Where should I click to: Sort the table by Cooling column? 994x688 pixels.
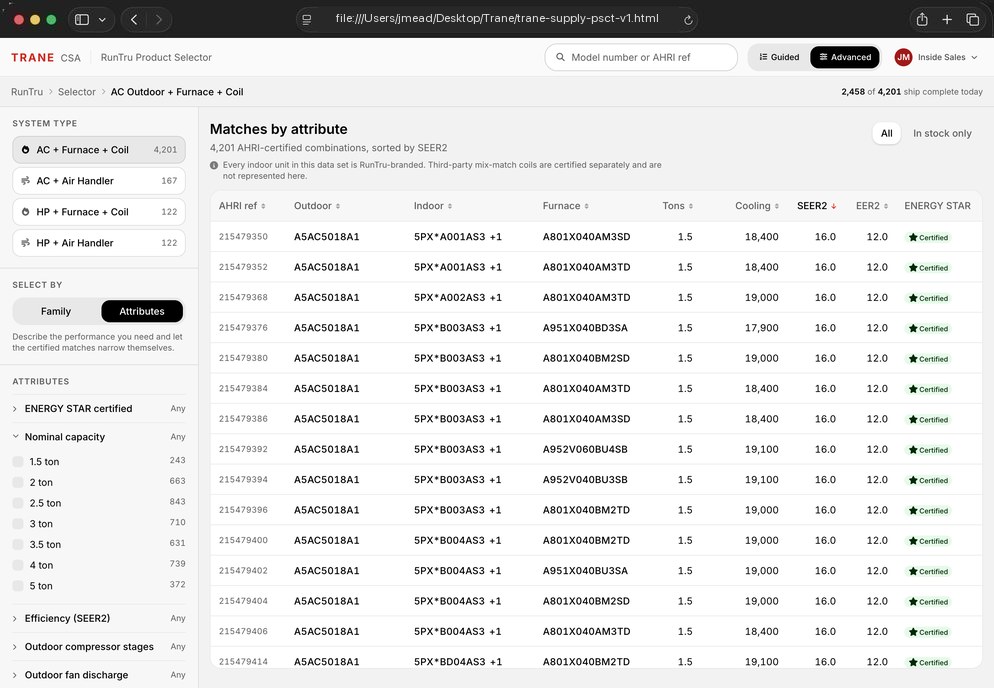pyautogui.click(x=757, y=206)
